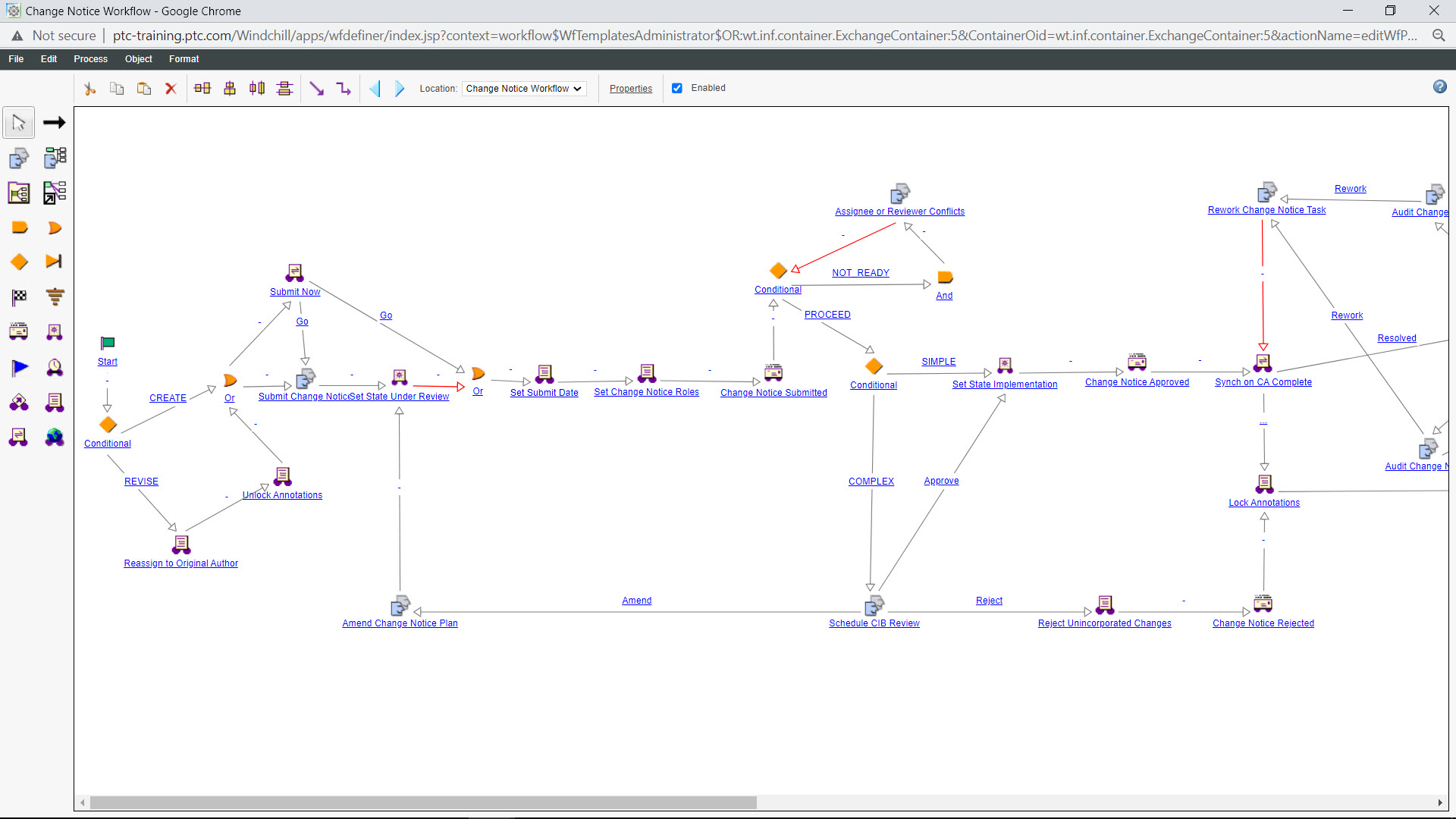This screenshot has width=1456, height=819.
Task: Open the Process menu
Action: (x=90, y=59)
